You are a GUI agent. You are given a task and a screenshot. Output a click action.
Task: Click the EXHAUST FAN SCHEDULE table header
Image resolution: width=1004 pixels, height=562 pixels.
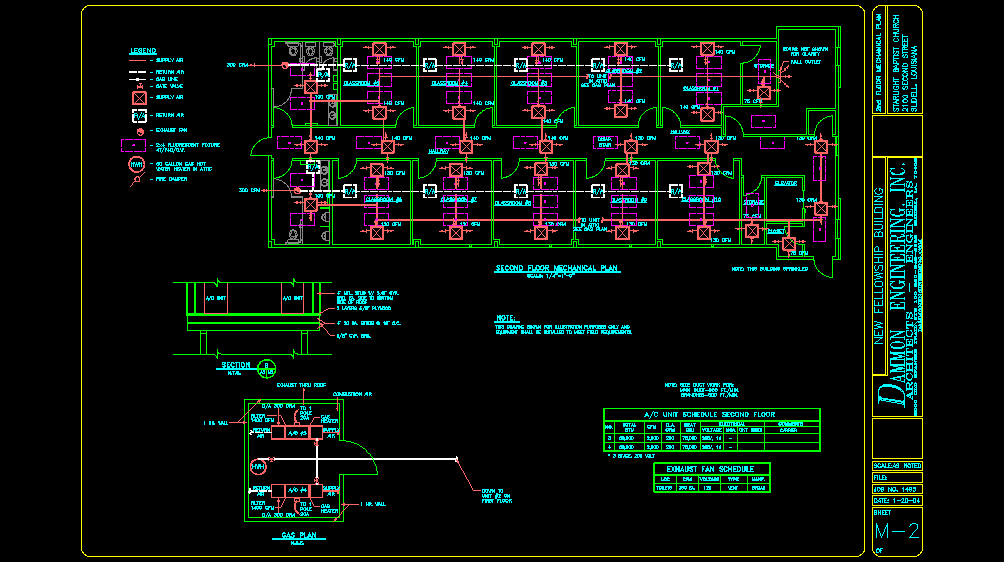712,468
